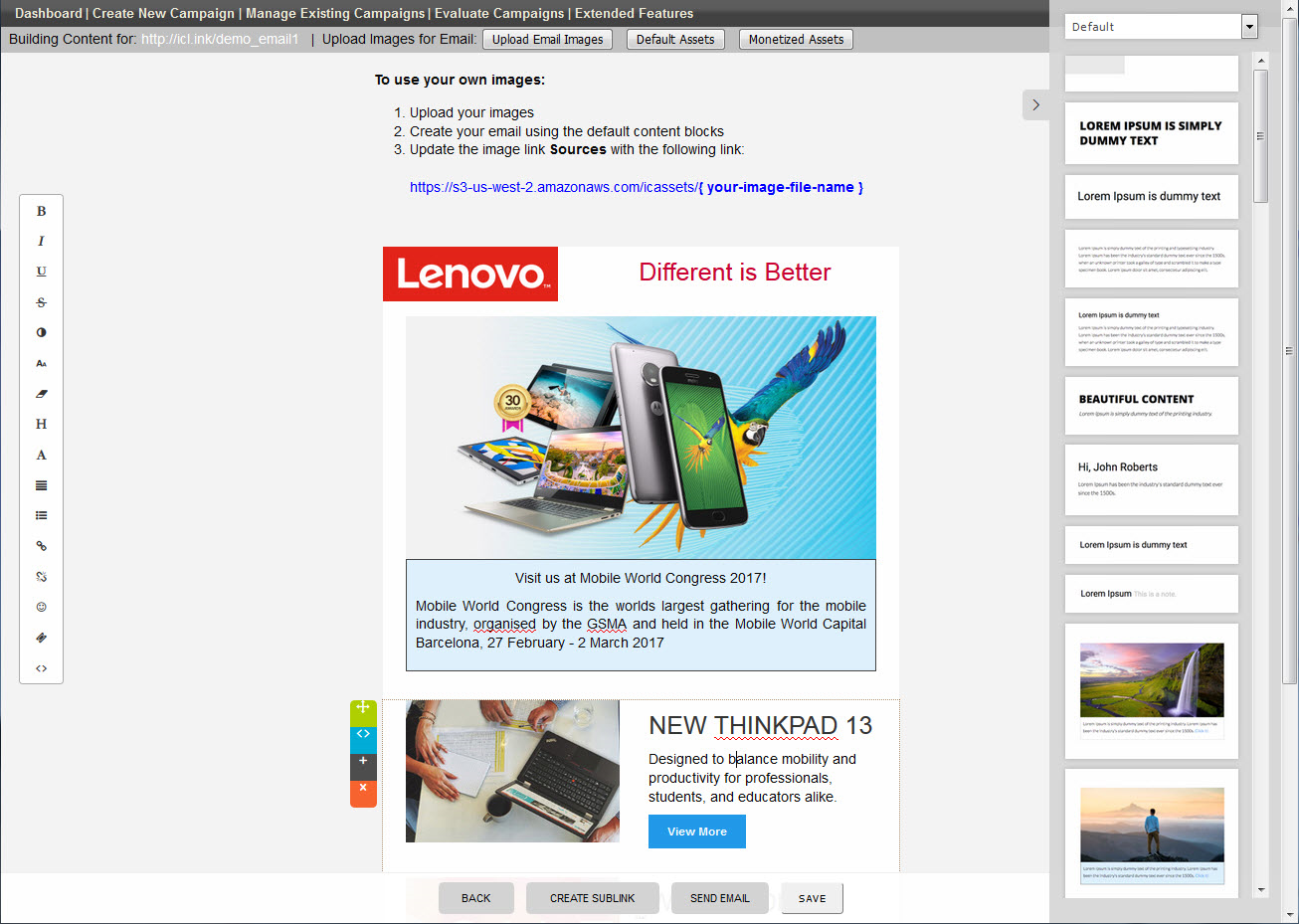Click the Default Assets button
This screenshot has width=1299, height=924.
(675, 40)
